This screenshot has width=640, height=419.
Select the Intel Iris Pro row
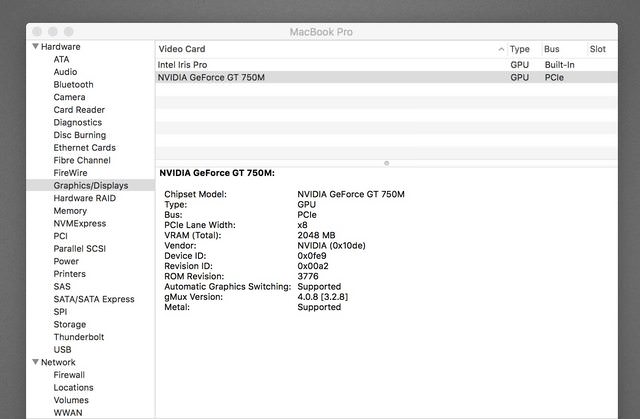point(386,65)
